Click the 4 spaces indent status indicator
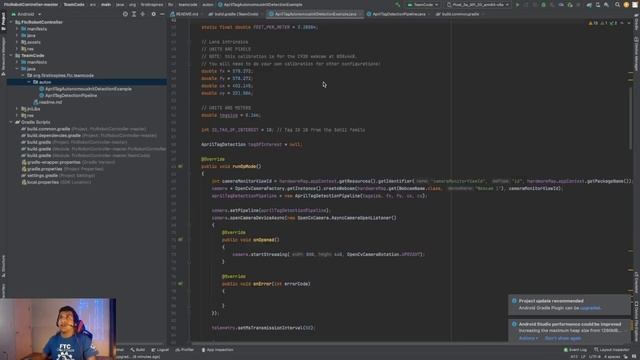Image resolution: width=640 pixels, height=360 pixels. [x=611, y=357]
